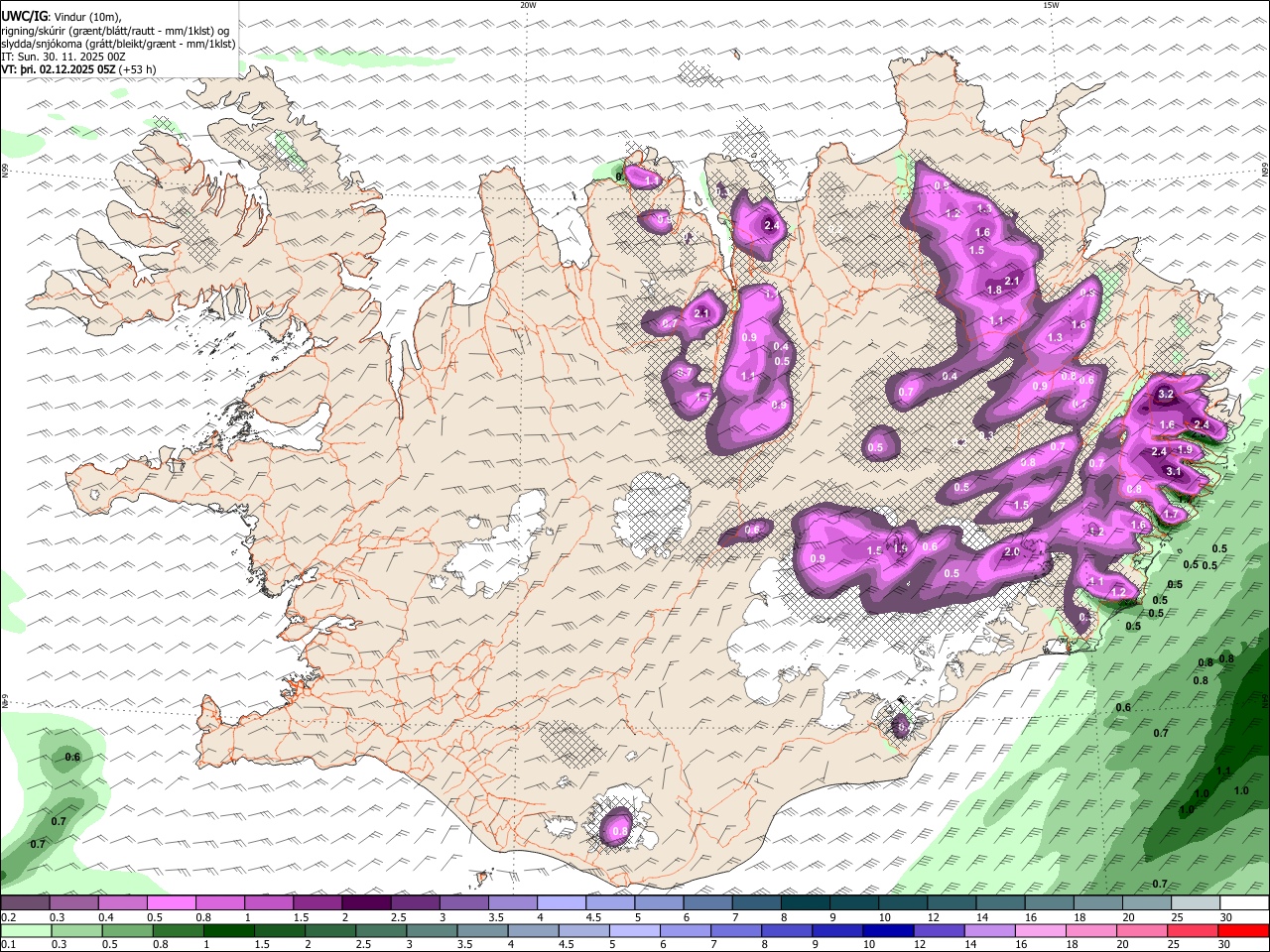Click the "VT: þri. 02.12.2025 05Z" valid time
The height and width of the screenshot is (952, 1270).
coord(58,69)
